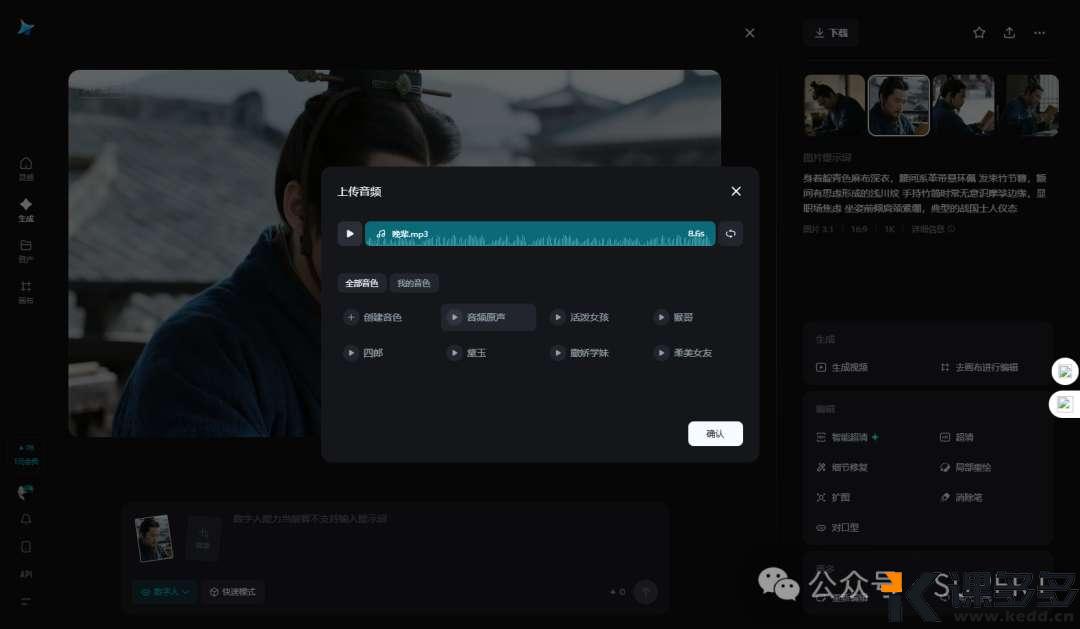1080x629 pixels.
Task: Close the 上传音频 dialog
Action: click(736, 191)
